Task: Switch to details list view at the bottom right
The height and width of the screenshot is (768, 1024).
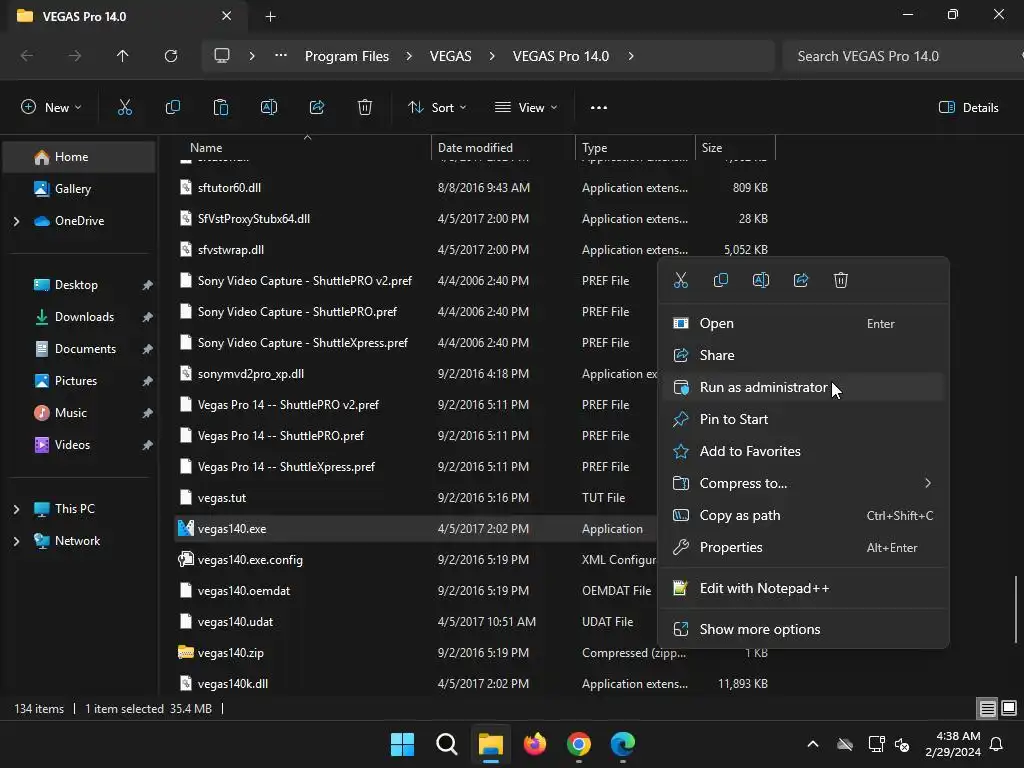Action: 987,708
